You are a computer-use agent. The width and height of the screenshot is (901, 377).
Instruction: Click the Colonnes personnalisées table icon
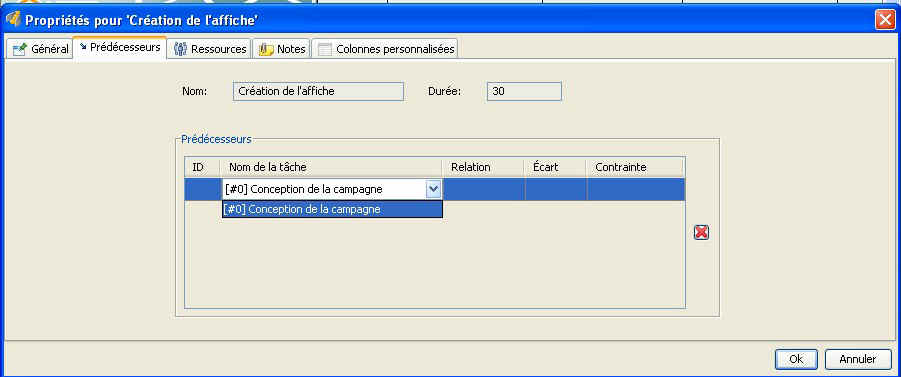coord(325,49)
